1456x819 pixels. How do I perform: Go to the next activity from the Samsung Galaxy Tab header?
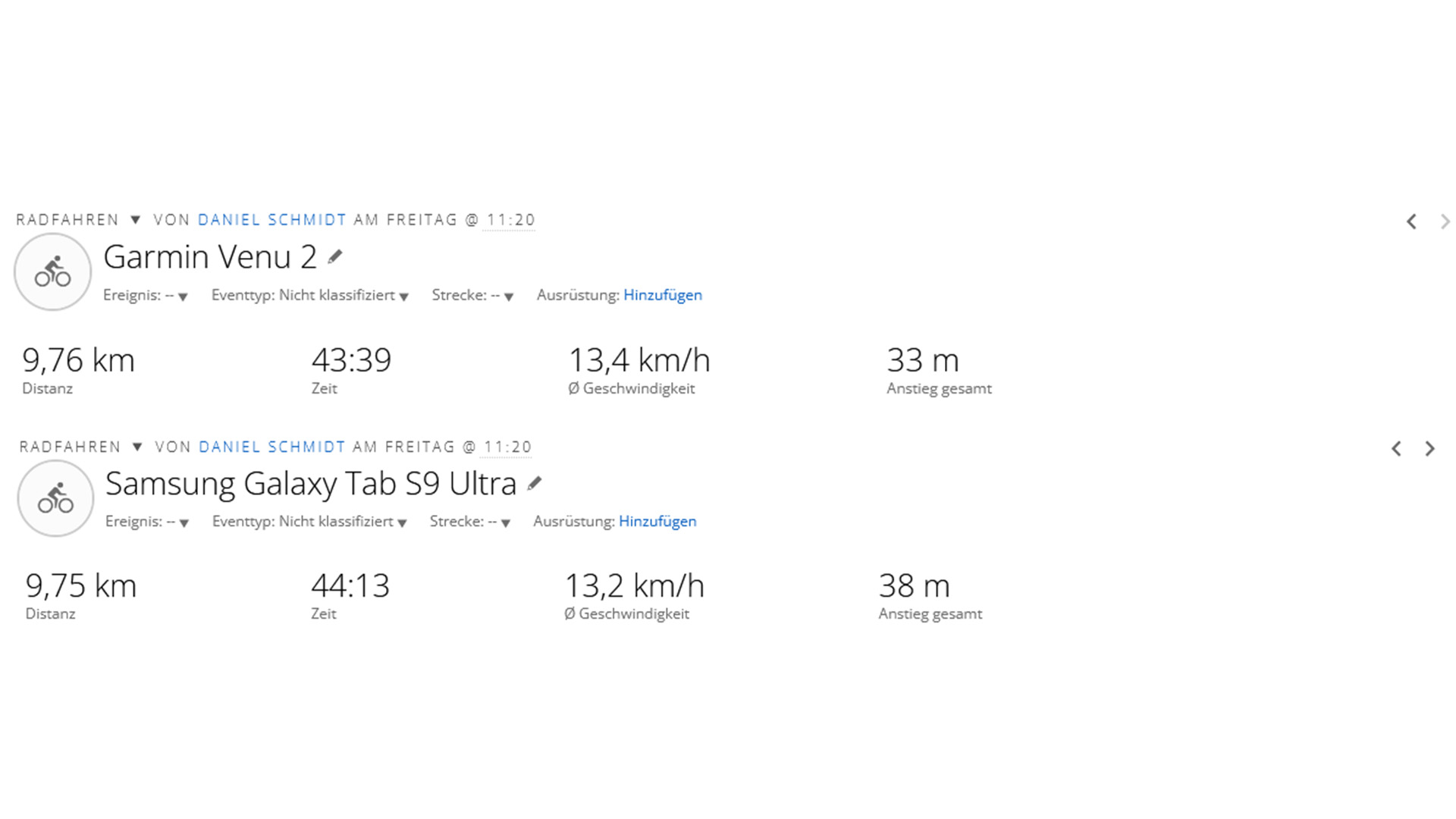tap(1429, 448)
